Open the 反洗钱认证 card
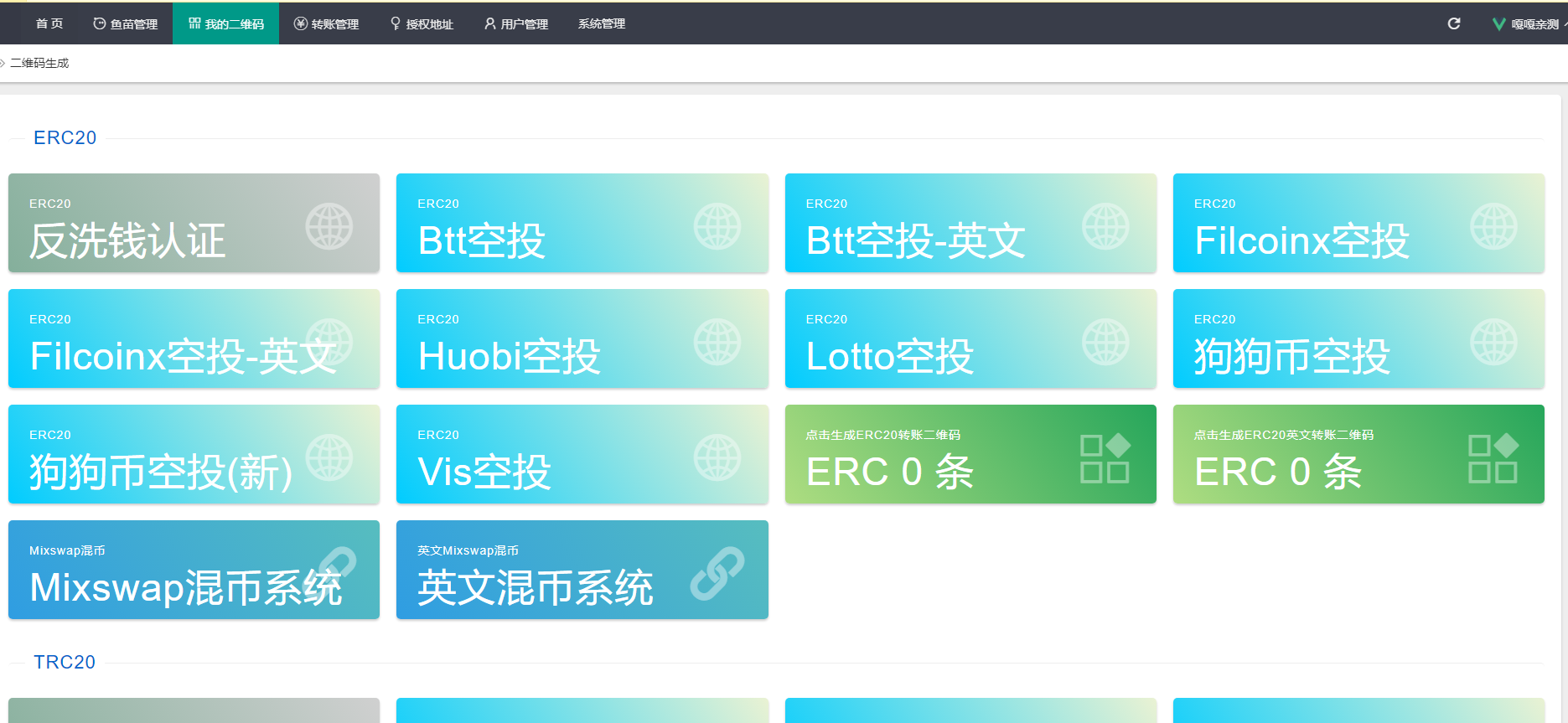1568x723 pixels. [194, 223]
